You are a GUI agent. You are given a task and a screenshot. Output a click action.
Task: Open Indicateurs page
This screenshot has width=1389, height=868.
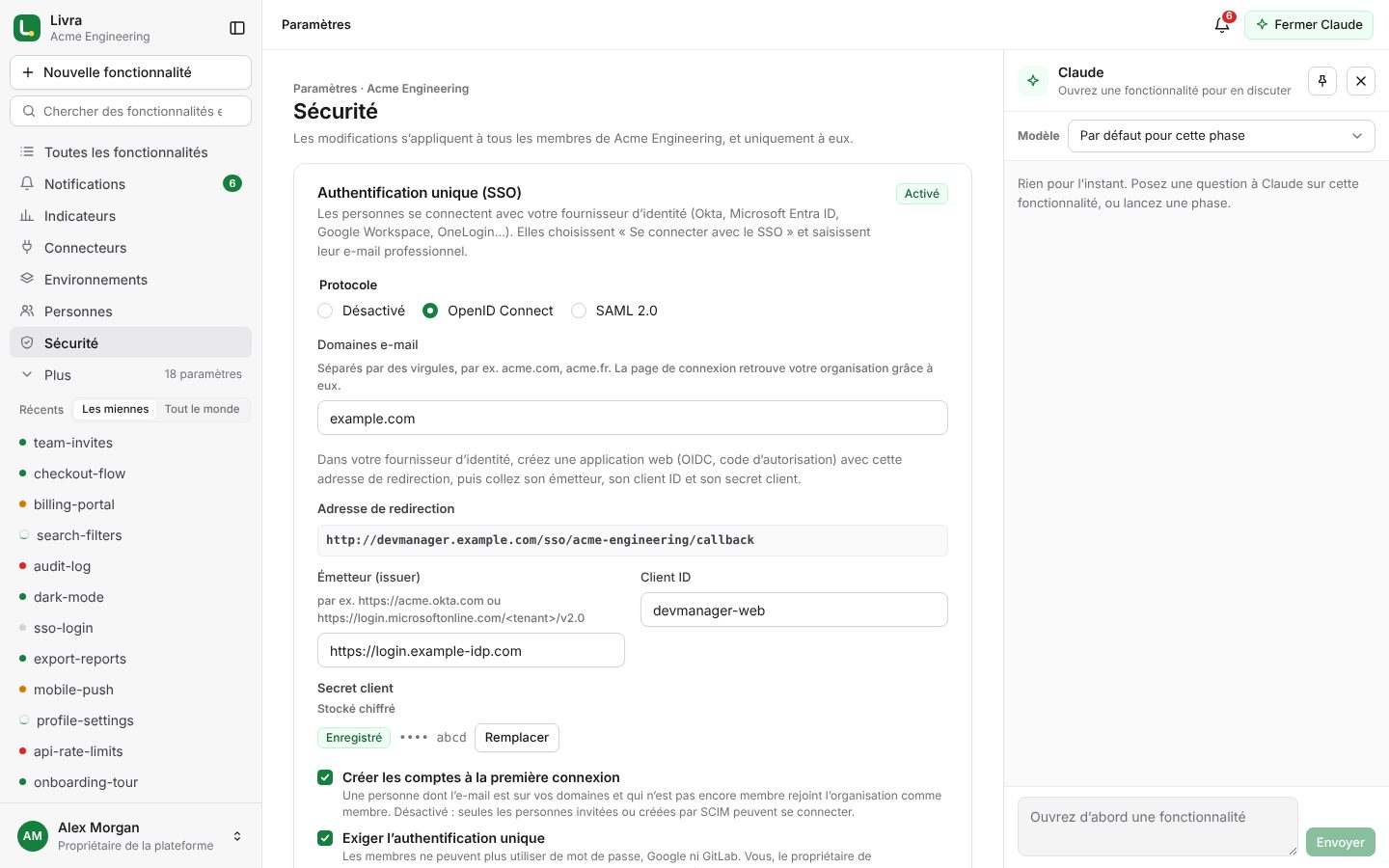(130, 216)
